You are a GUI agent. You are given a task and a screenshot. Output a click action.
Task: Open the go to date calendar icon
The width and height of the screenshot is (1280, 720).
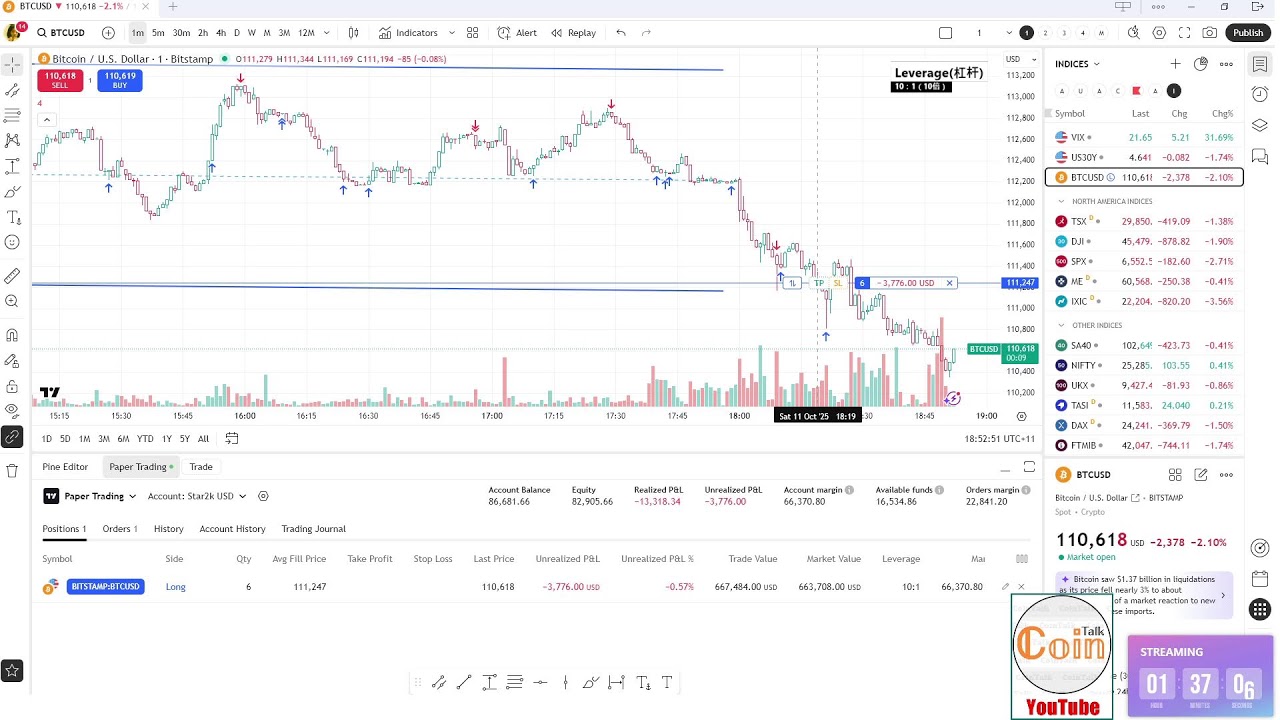click(232, 438)
